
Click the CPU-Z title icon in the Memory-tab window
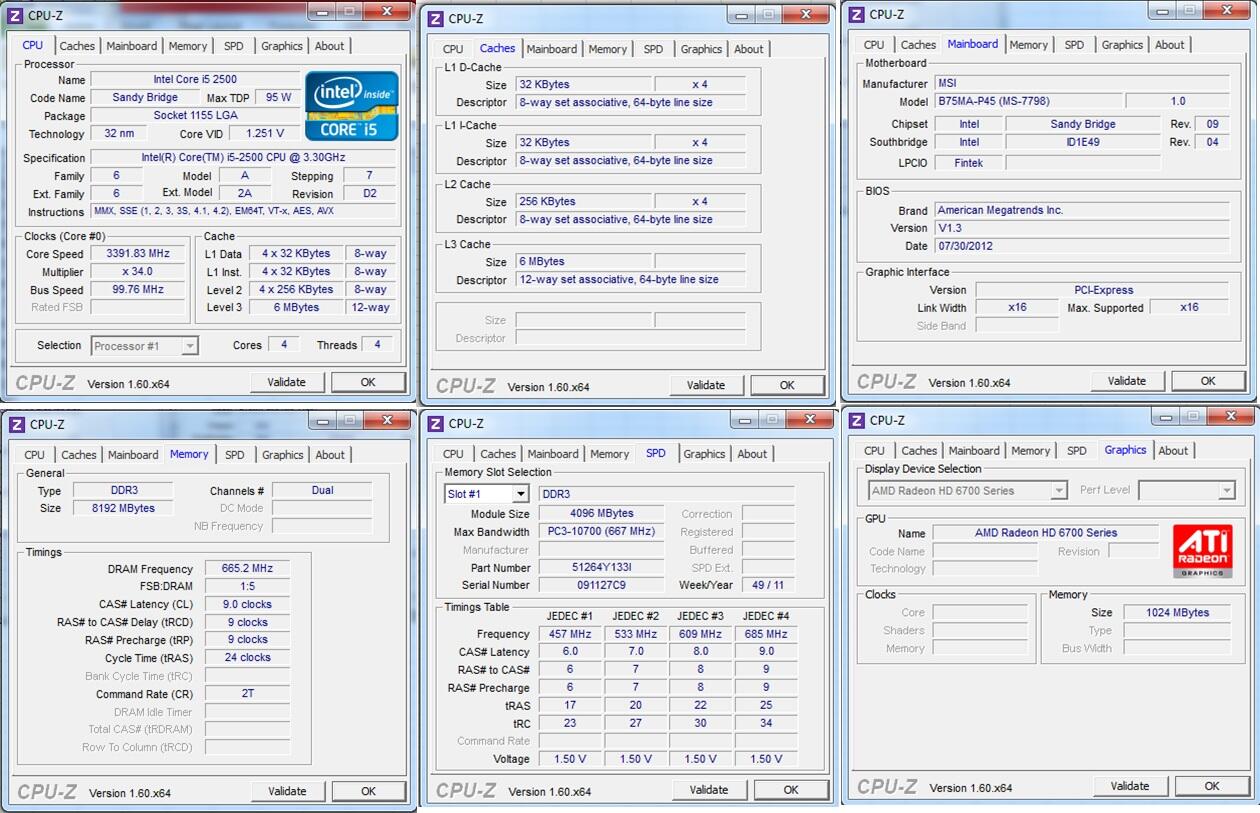(17, 424)
